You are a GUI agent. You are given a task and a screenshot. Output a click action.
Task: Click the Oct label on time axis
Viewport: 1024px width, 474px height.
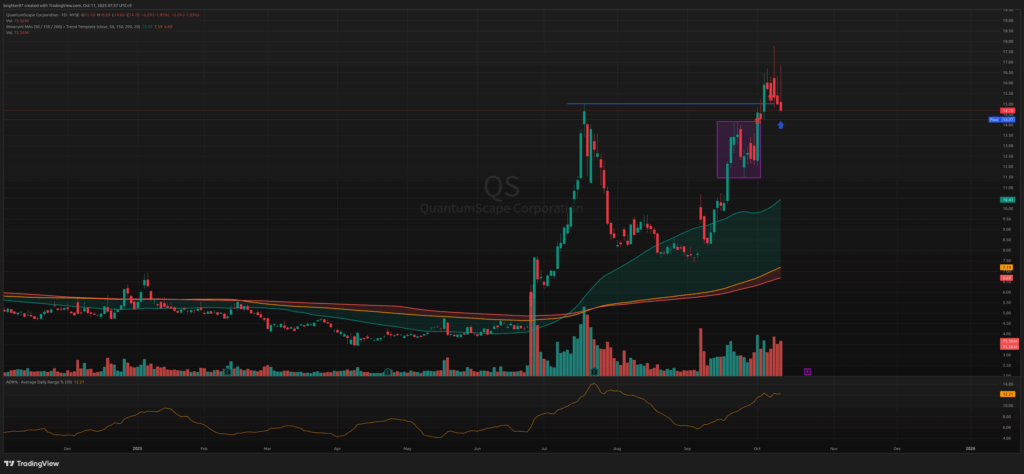tap(768, 450)
